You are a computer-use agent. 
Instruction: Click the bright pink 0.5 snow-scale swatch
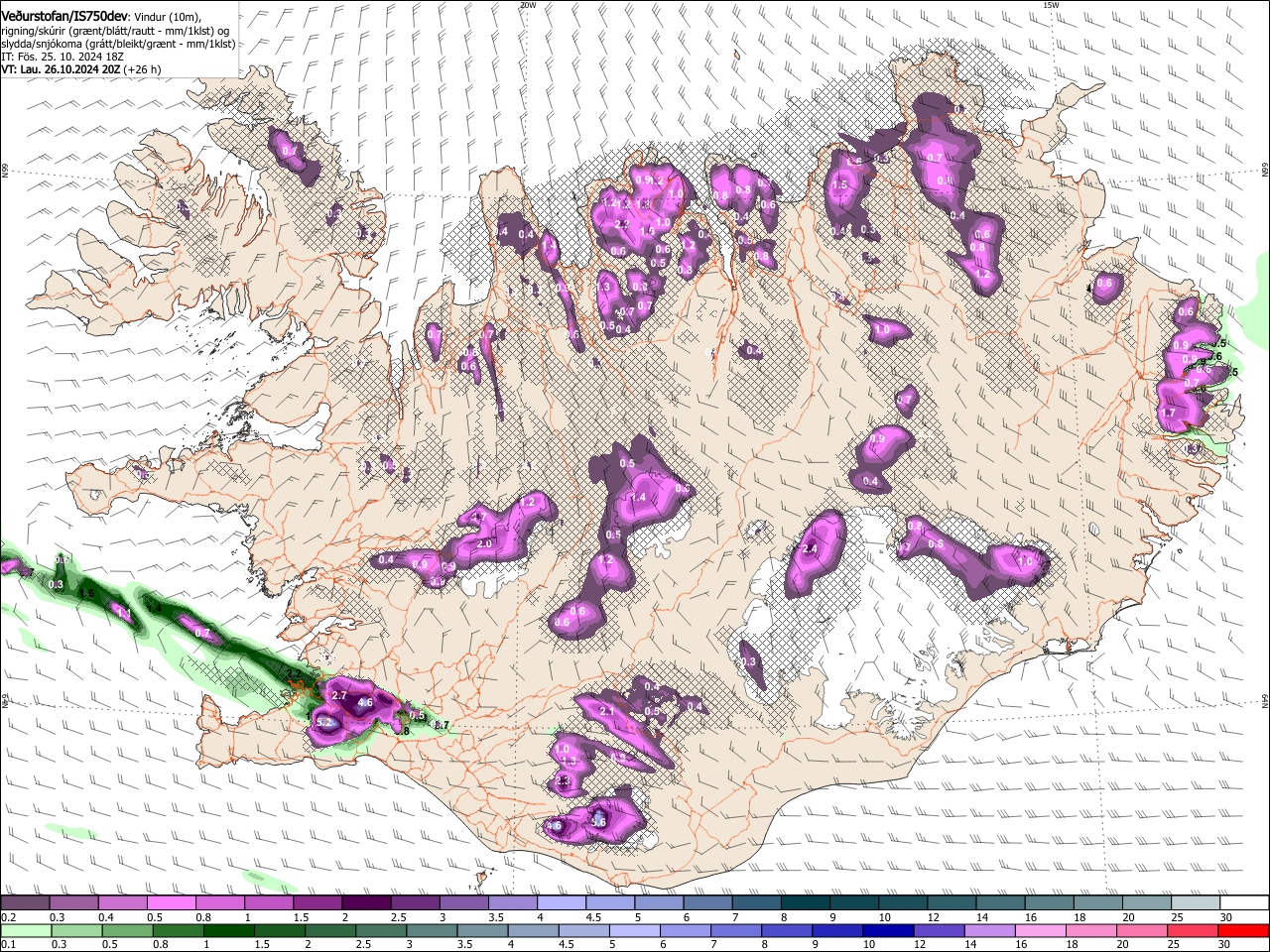(x=171, y=903)
